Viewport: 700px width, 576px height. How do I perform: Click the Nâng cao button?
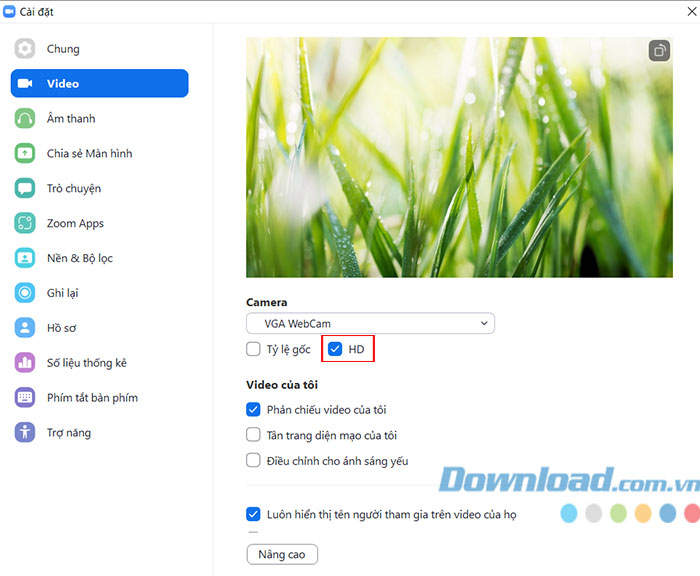coord(282,554)
